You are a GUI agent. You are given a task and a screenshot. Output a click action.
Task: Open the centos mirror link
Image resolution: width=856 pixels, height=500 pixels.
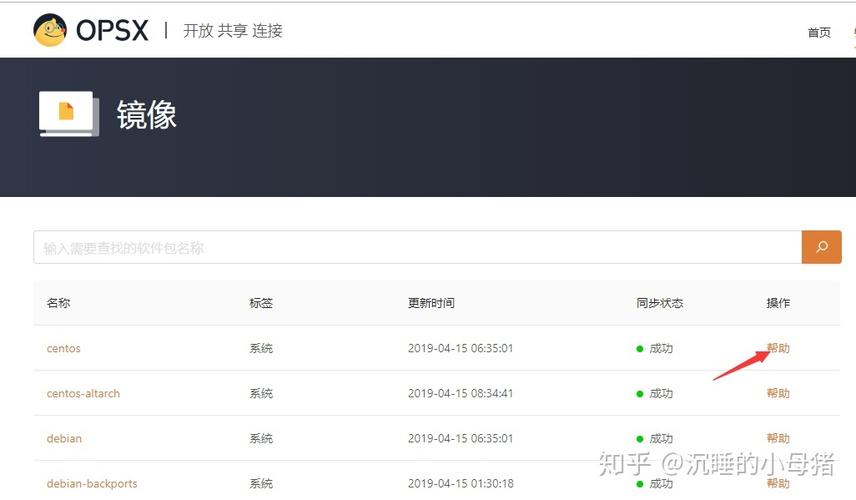coord(63,348)
